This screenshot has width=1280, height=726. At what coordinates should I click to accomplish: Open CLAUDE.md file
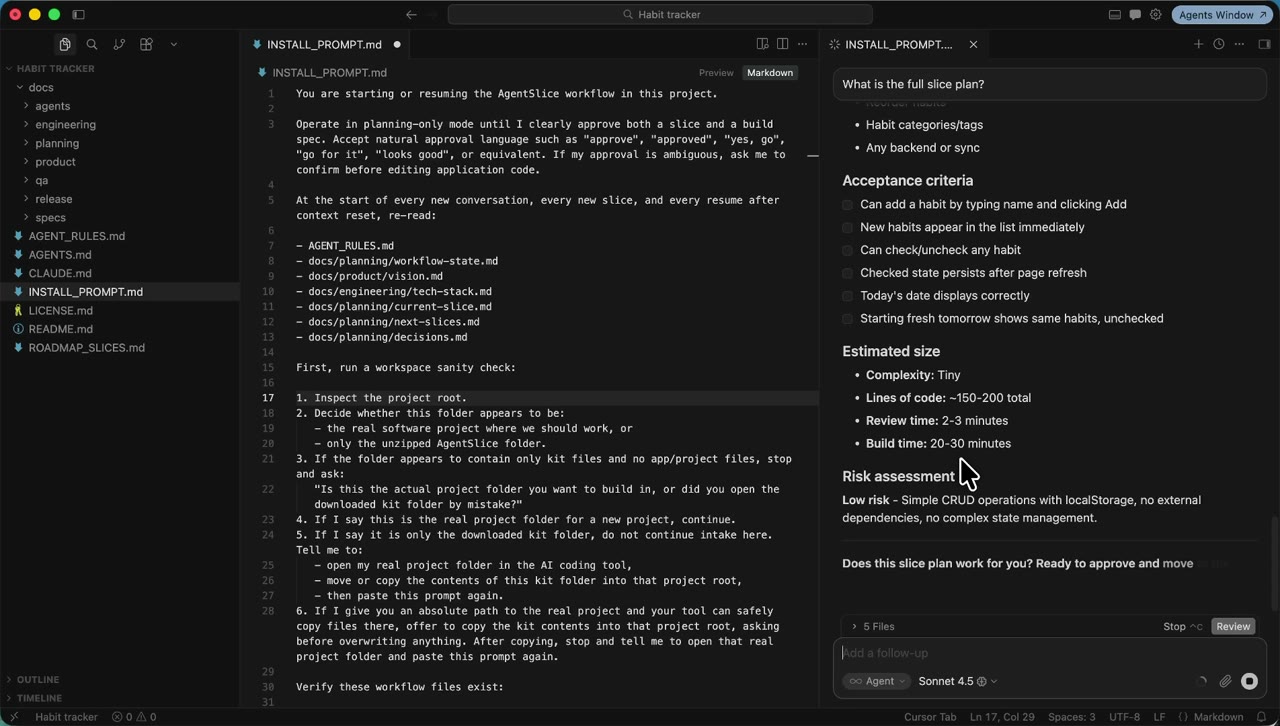(60, 273)
